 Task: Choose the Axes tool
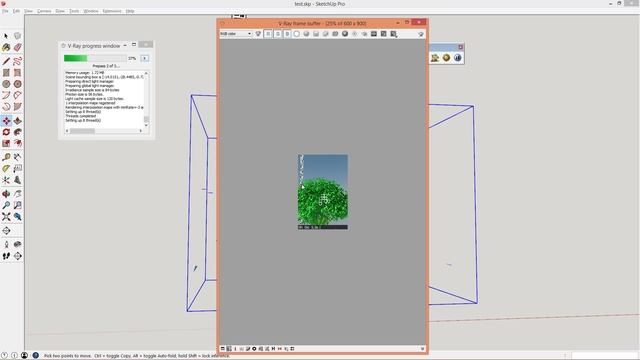[6, 180]
